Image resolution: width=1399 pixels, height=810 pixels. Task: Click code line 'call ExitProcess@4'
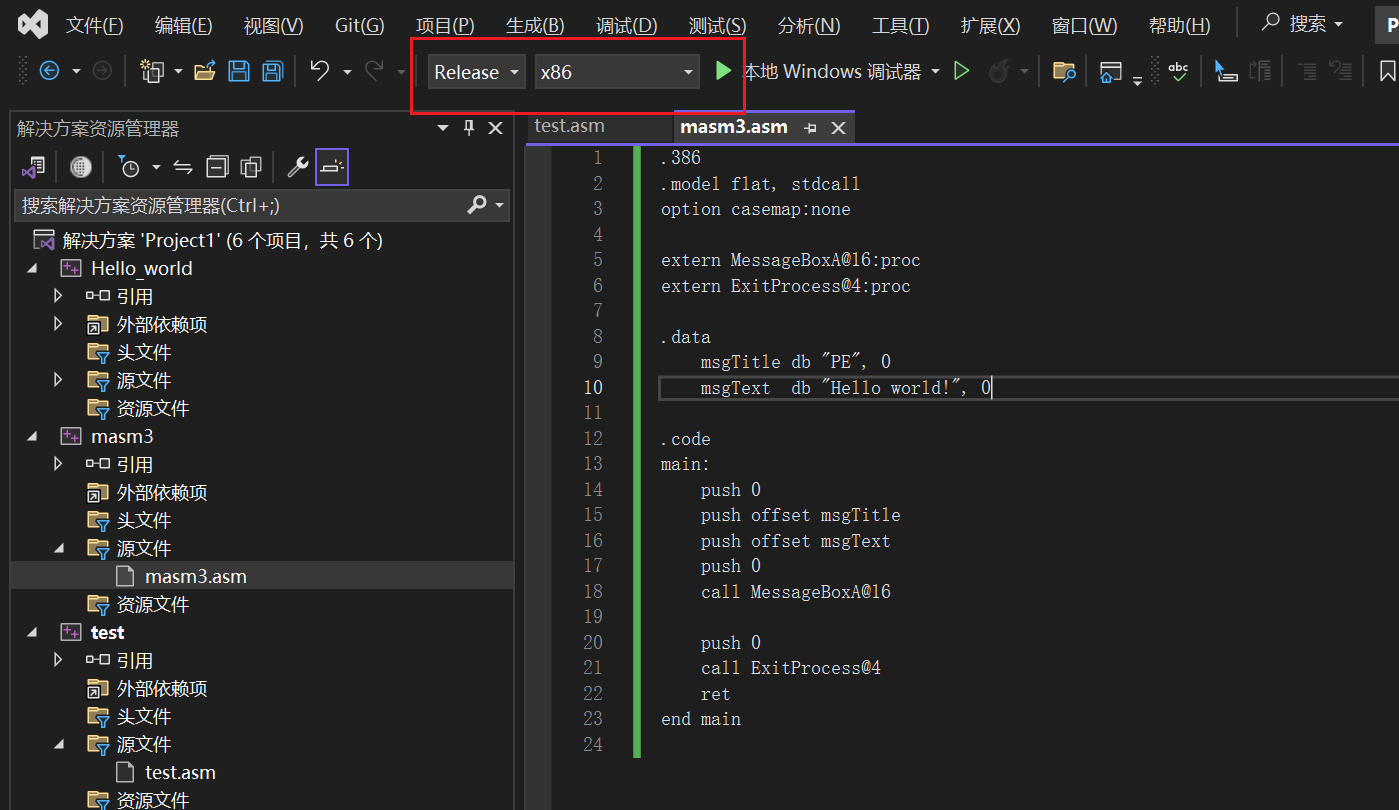791,668
